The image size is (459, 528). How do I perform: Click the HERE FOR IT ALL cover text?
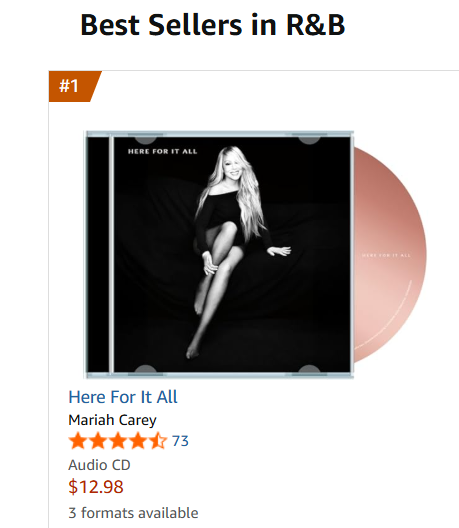[162, 152]
